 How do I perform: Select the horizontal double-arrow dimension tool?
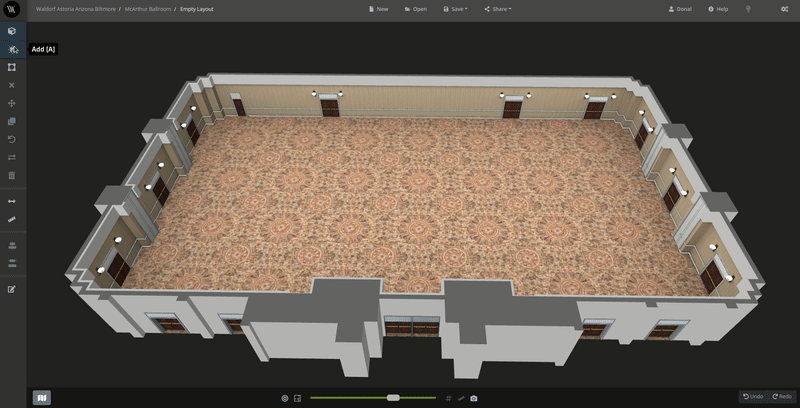pyautogui.click(x=12, y=201)
